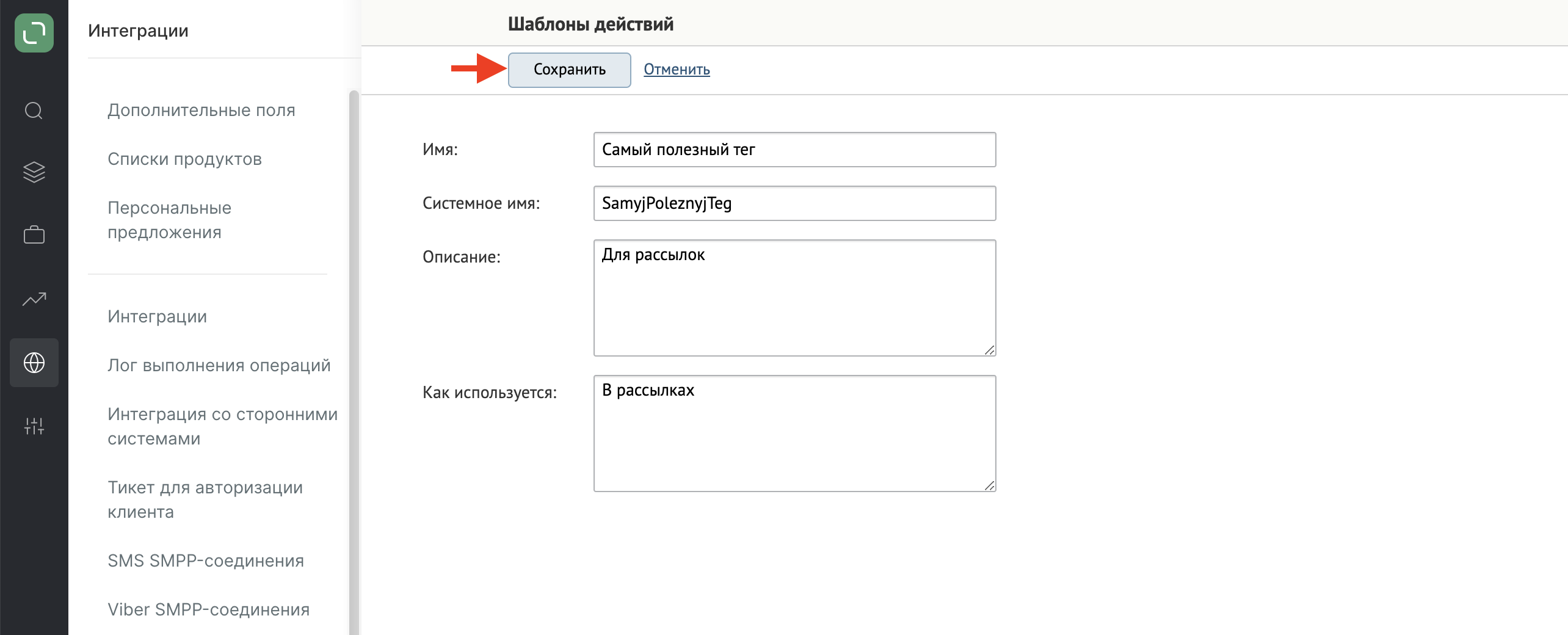Click the Описание textarea resize handle
Image resolution: width=1568 pixels, height=635 pixels.
pyautogui.click(x=990, y=350)
